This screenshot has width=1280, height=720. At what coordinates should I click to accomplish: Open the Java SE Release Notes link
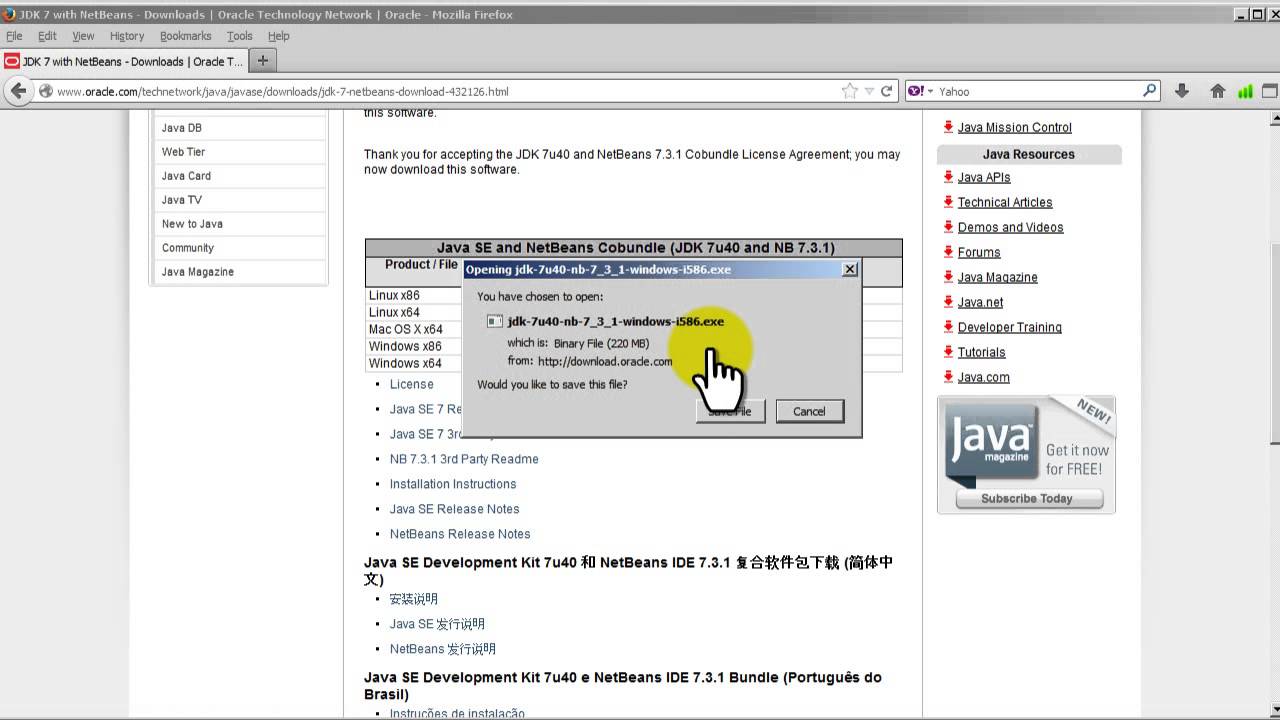coord(455,509)
